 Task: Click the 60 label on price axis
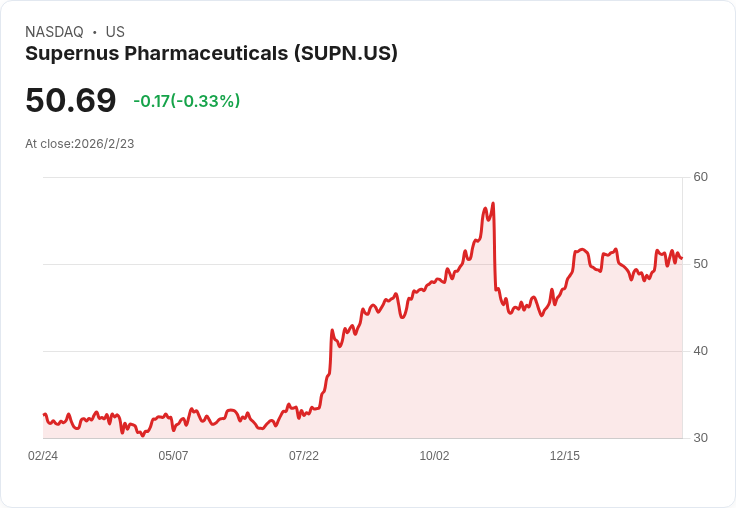point(700,177)
